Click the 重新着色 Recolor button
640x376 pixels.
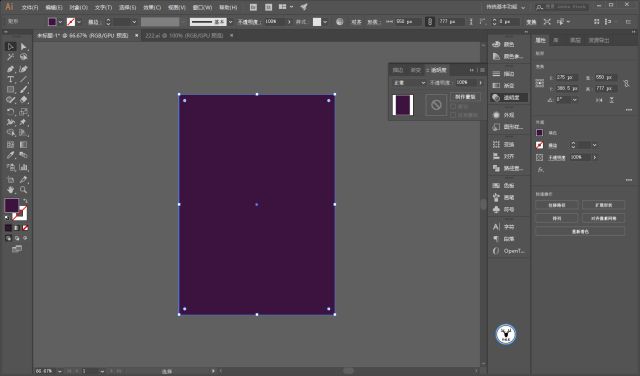coord(580,231)
